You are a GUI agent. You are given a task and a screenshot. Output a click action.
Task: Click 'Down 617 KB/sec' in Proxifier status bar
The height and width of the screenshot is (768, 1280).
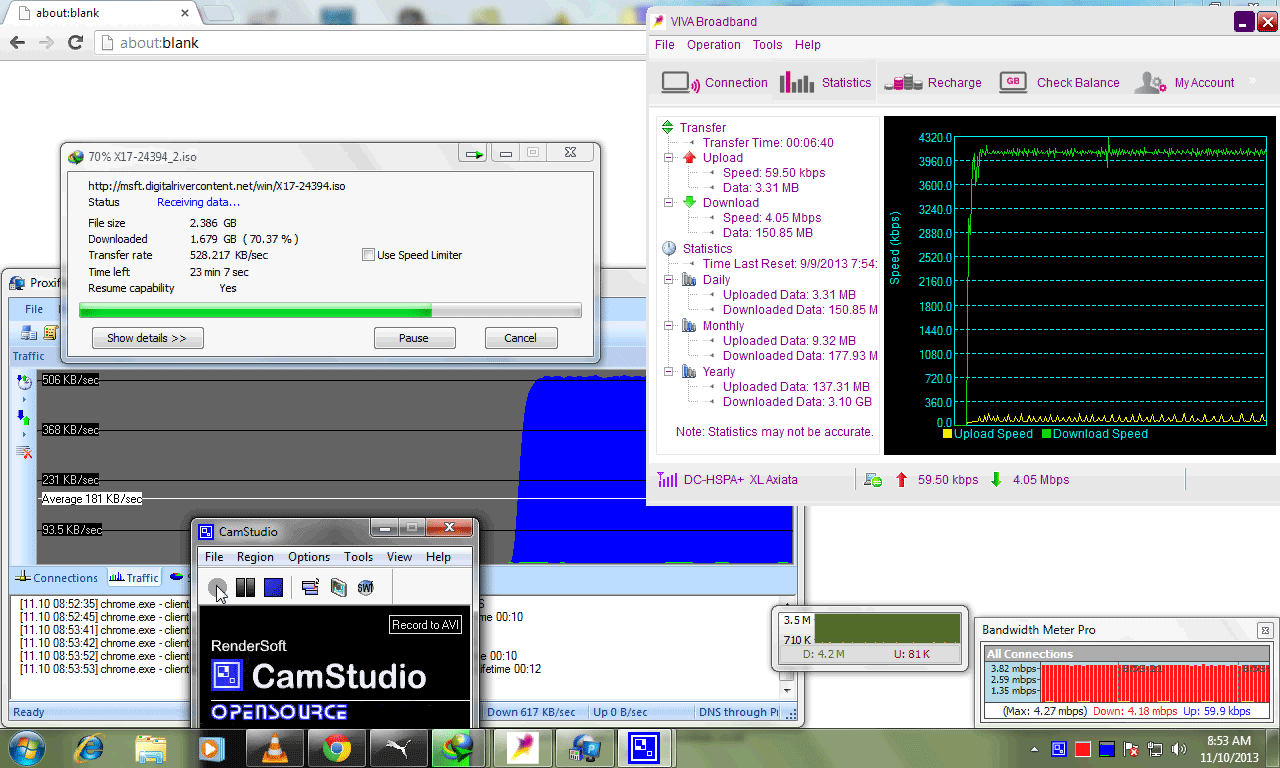point(531,712)
